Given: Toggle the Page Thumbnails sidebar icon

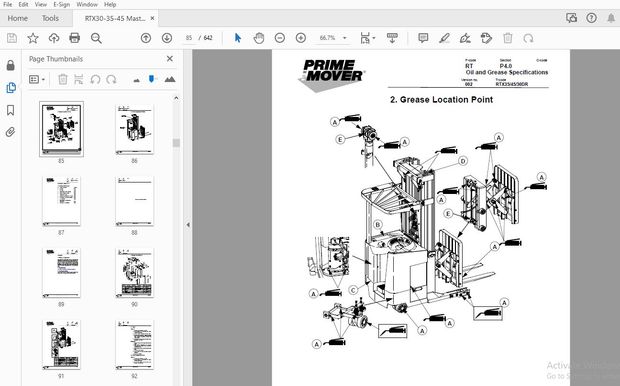Looking at the screenshot, I should [11, 87].
